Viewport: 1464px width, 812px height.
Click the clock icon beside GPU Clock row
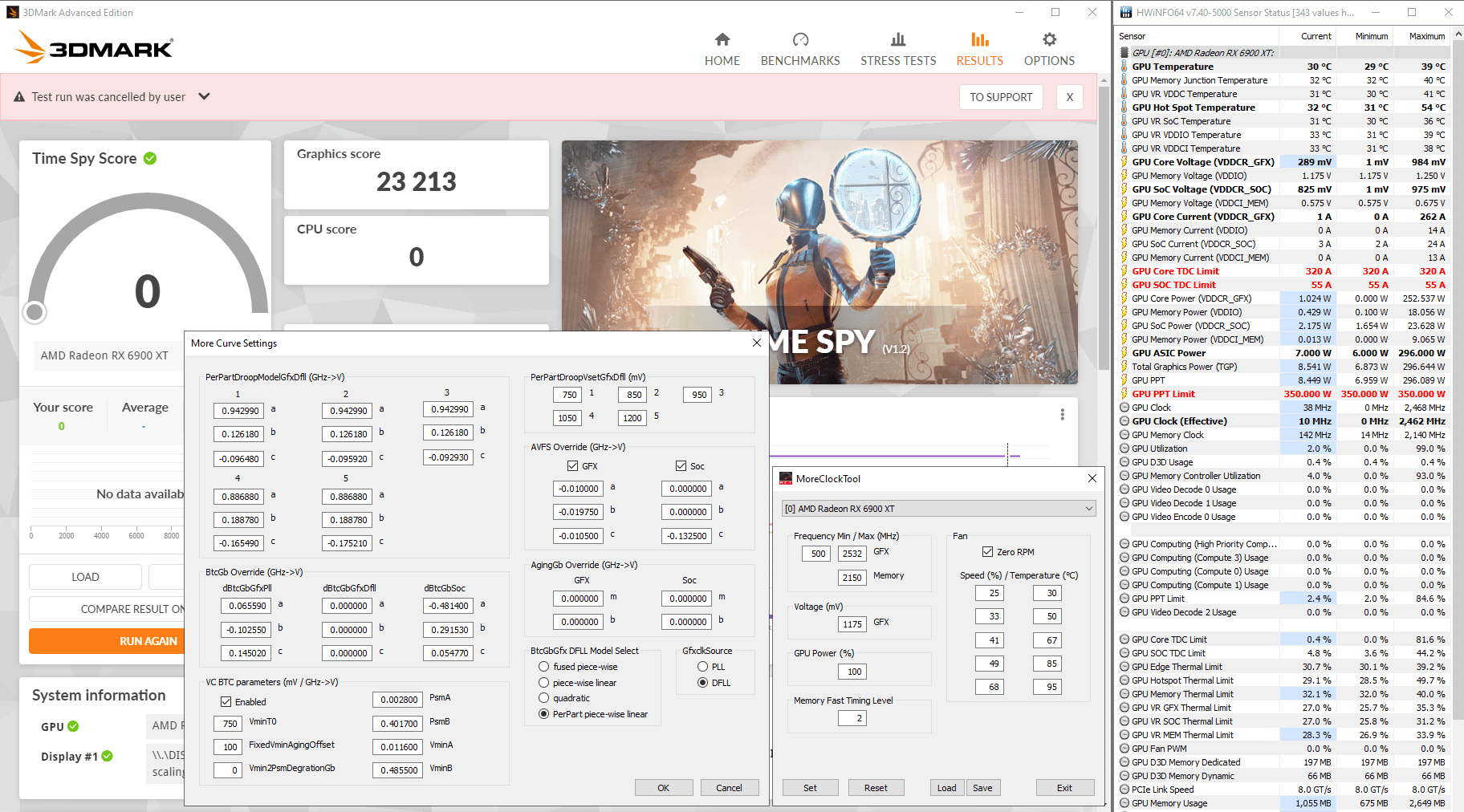pyautogui.click(x=1124, y=408)
